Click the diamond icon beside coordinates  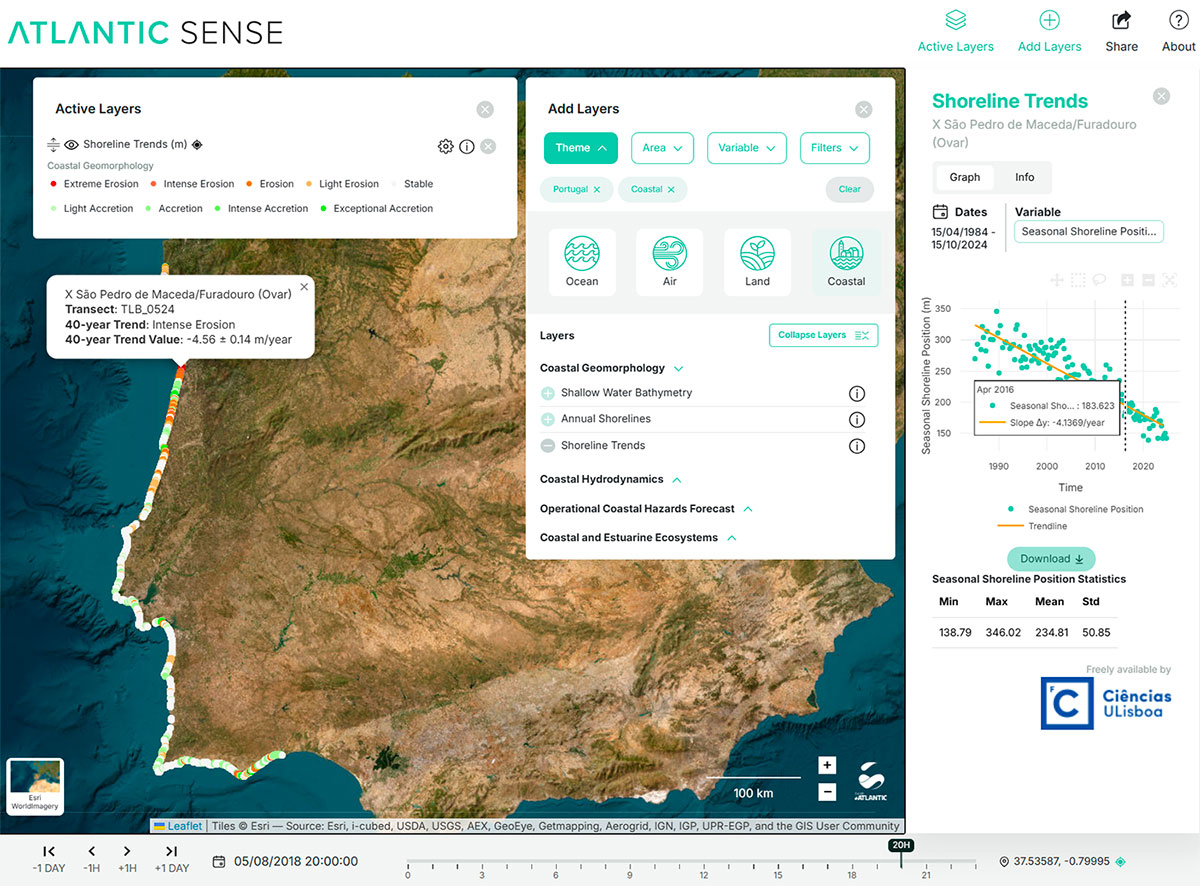[1120, 861]
